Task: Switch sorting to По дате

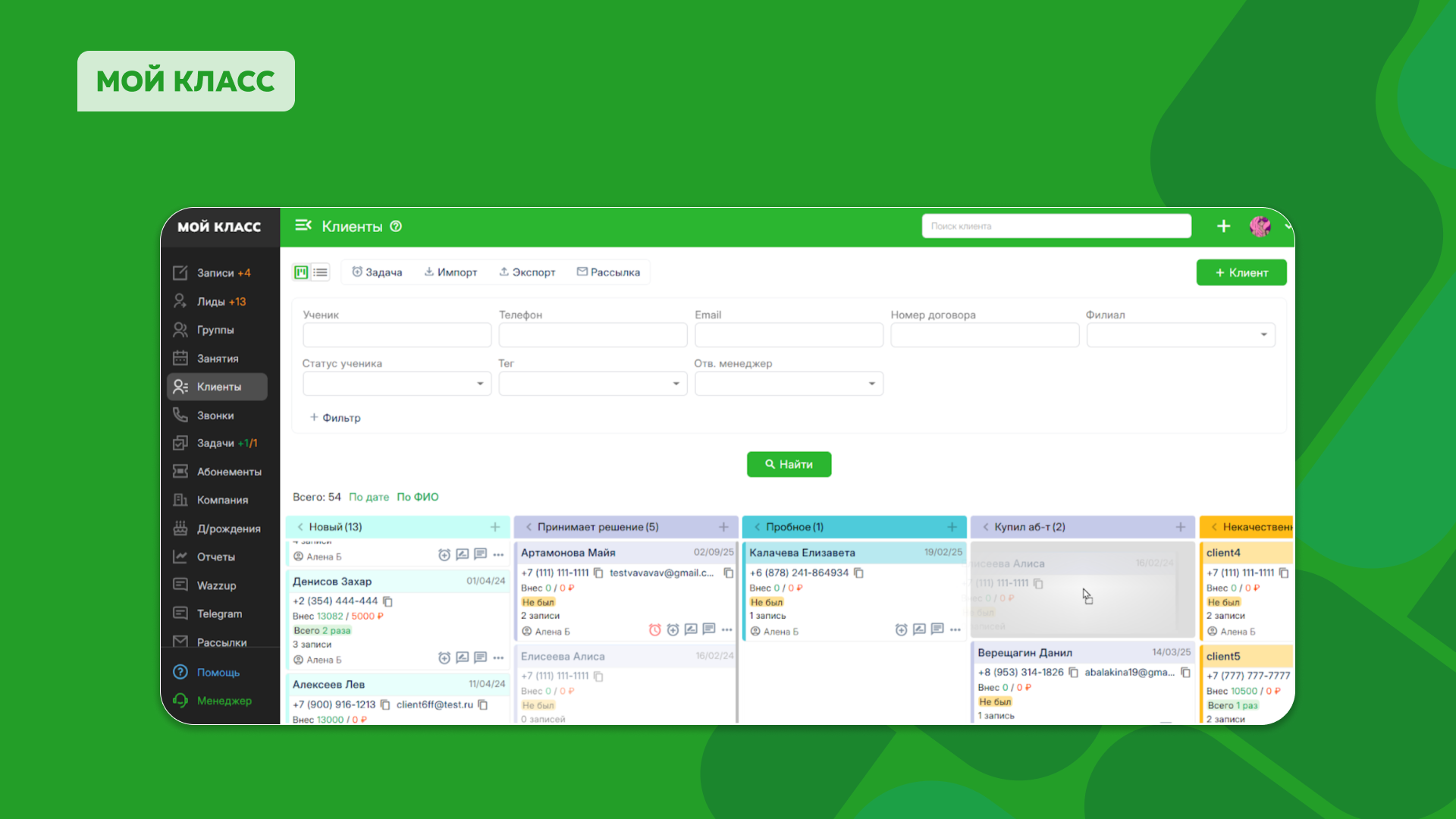Action: [x=369, y=497]
